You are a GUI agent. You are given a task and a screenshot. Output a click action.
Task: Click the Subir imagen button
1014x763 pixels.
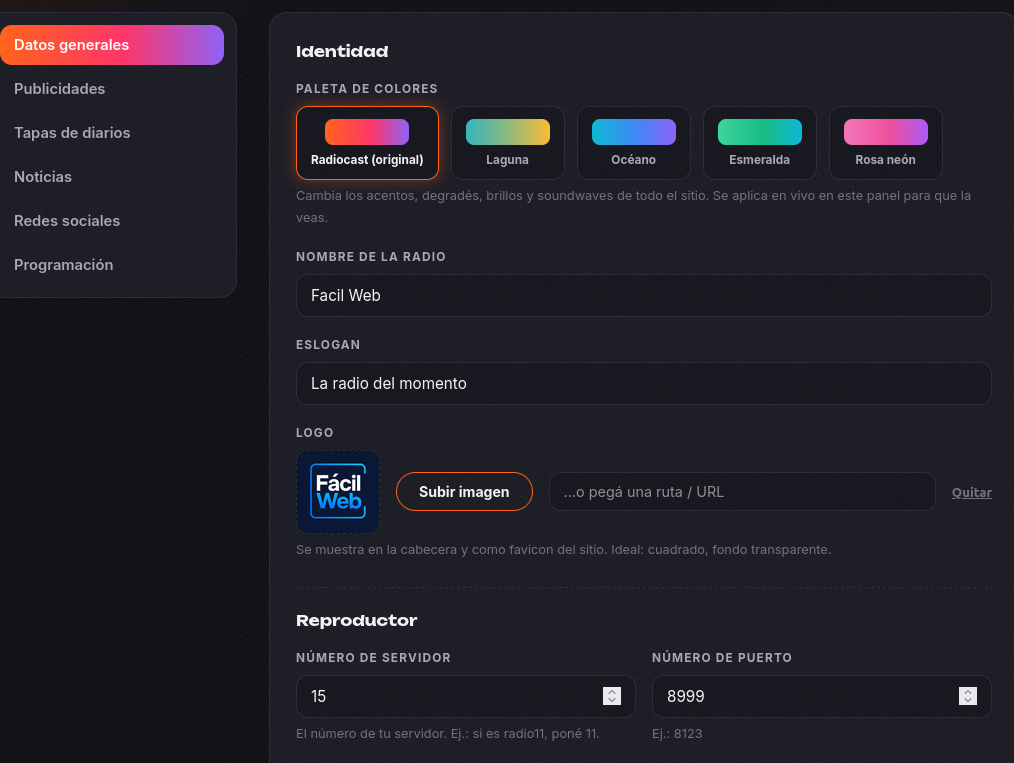pos(464,492)
